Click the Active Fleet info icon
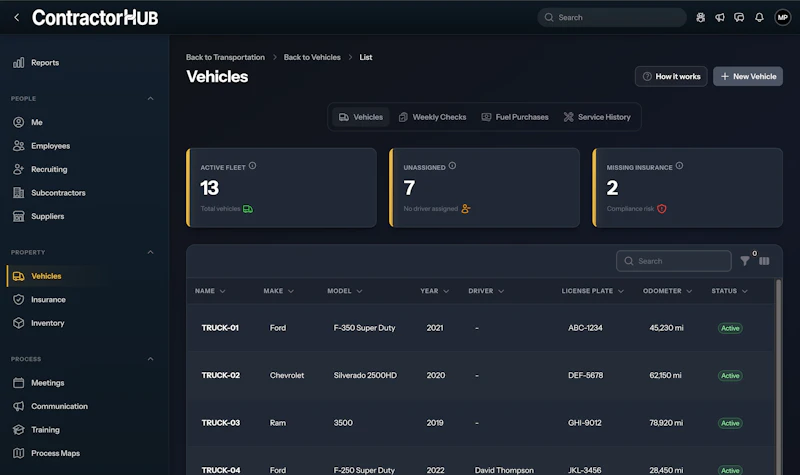Image resolution: width=800 pixels, height=475 pixels. tap(253, 166)
